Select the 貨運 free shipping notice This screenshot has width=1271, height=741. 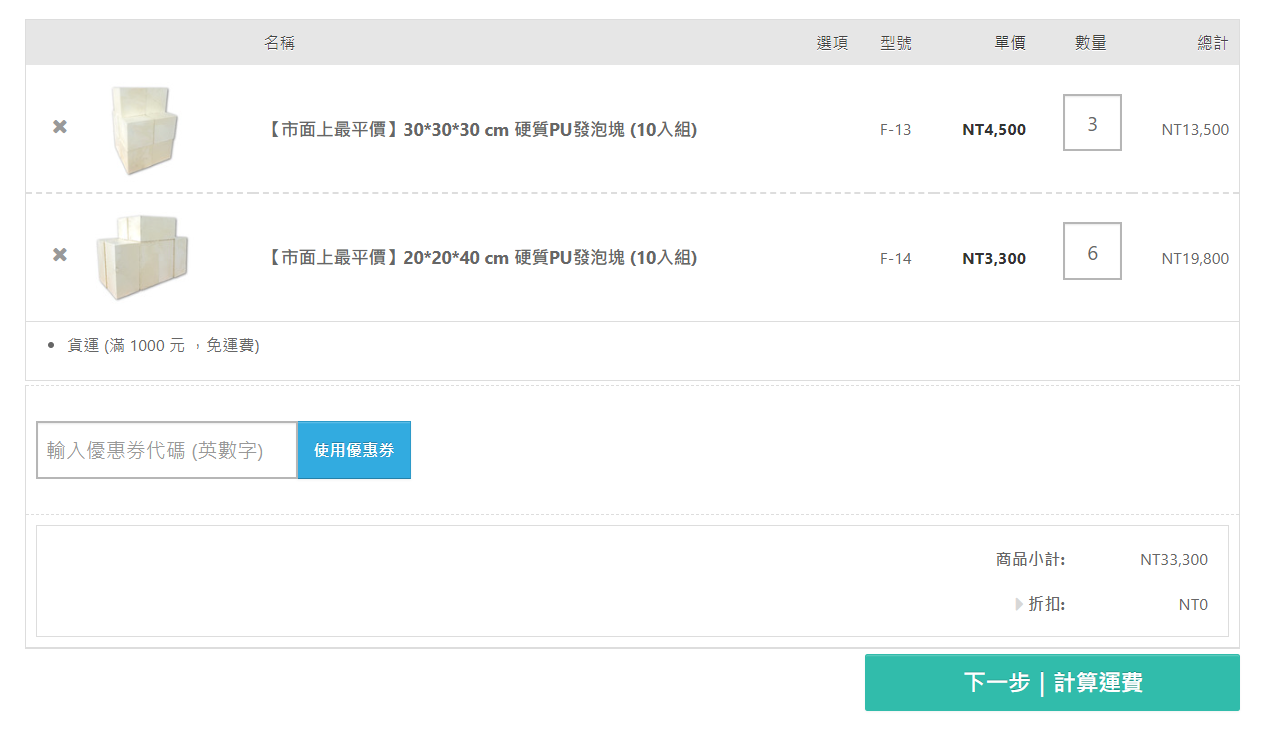point(163,346)
